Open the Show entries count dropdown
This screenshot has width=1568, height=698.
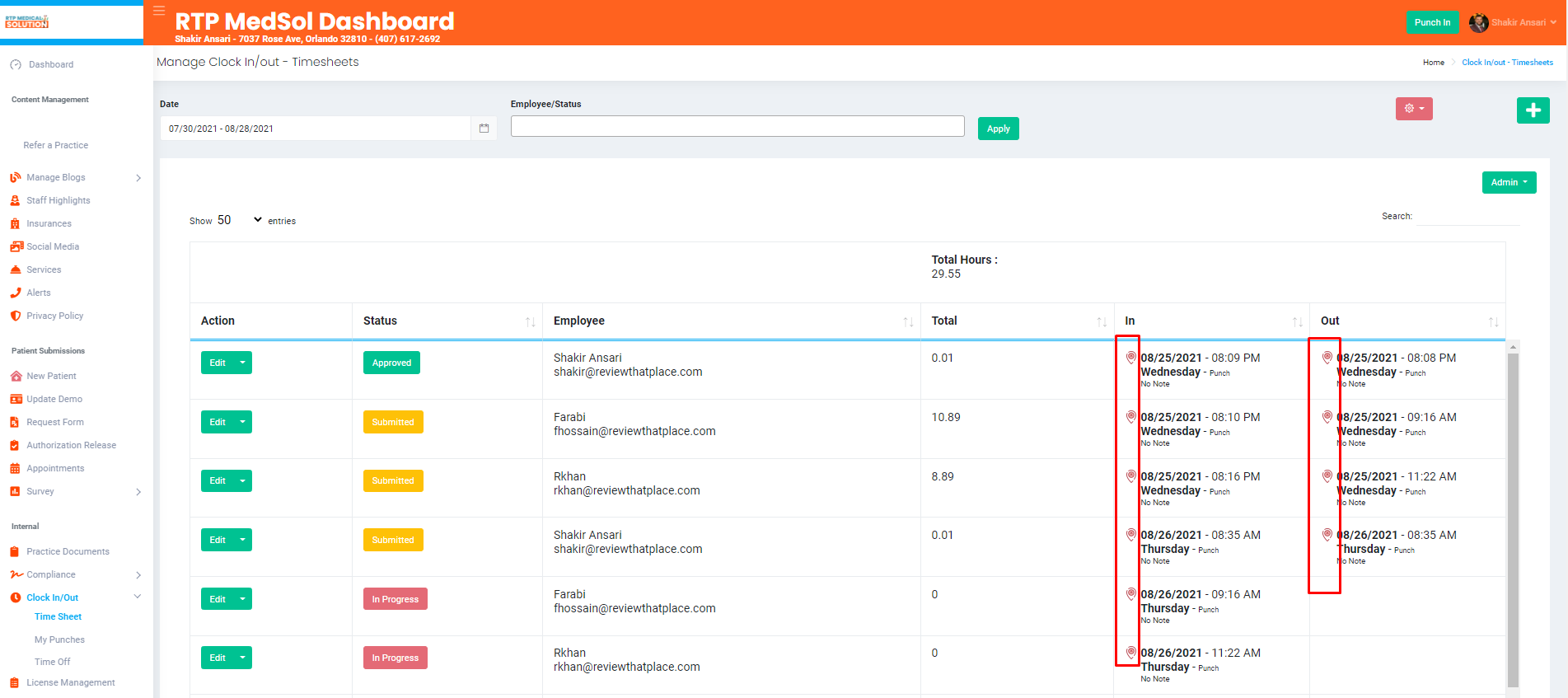pyautogui.click(x=239, y=220)
